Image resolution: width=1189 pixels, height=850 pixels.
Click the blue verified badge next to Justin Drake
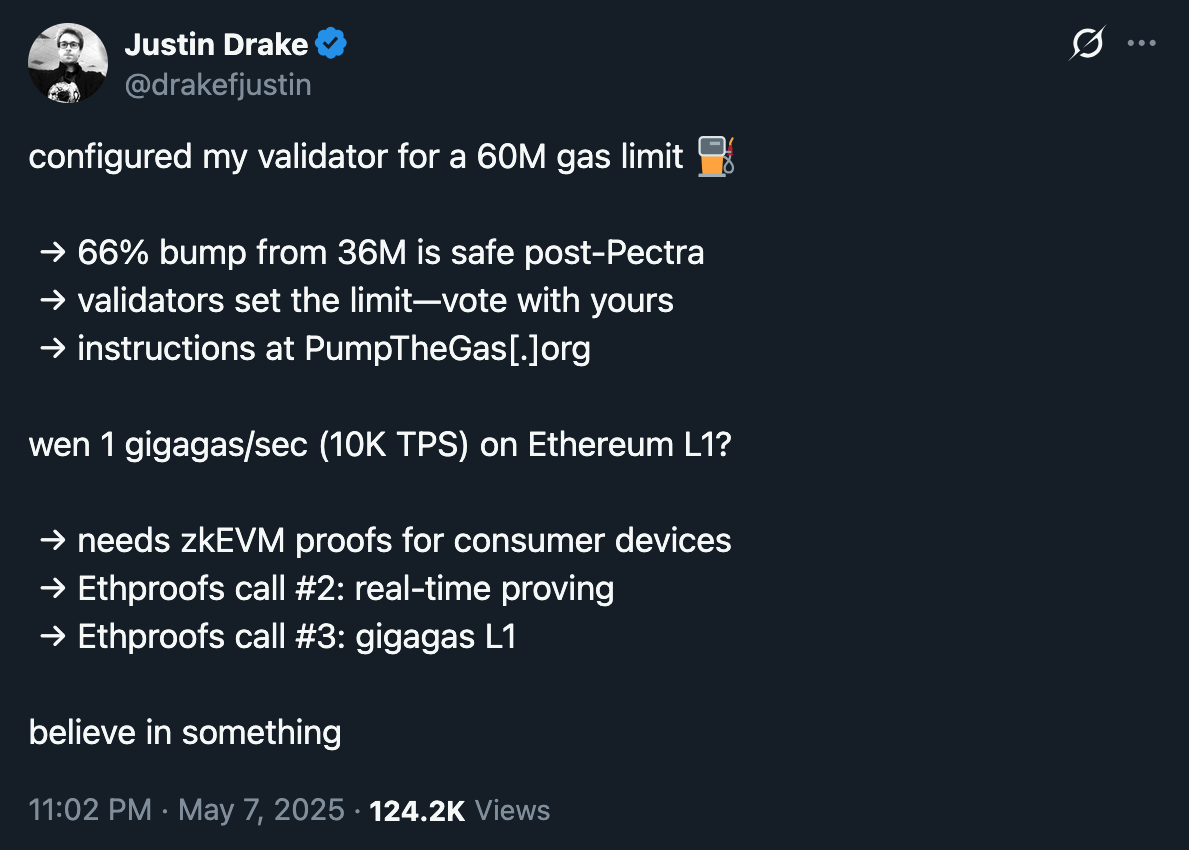pyautogui.click(x=331, y=43)
